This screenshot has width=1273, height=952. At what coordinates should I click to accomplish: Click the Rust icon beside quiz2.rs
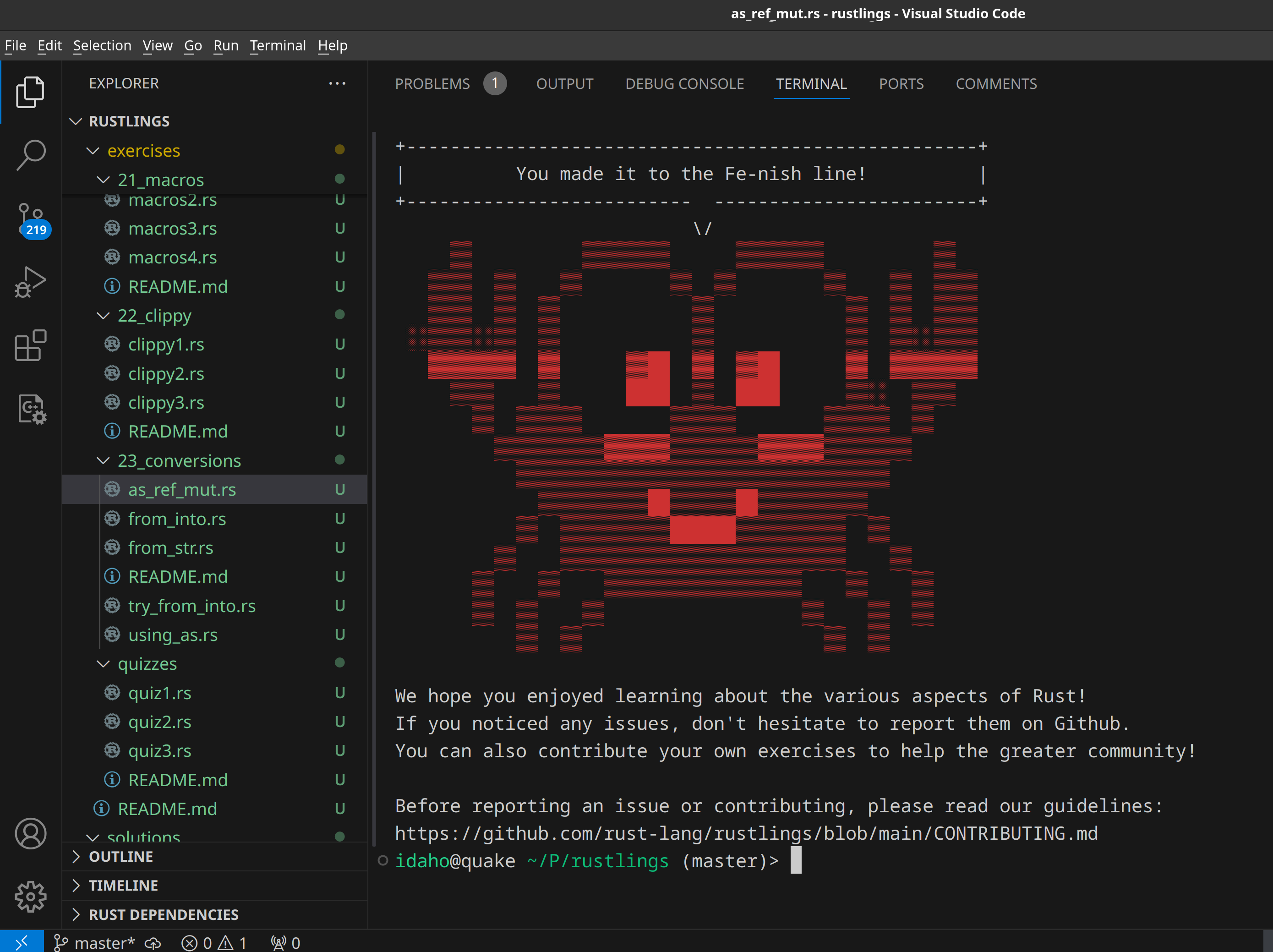coord(112,721)
